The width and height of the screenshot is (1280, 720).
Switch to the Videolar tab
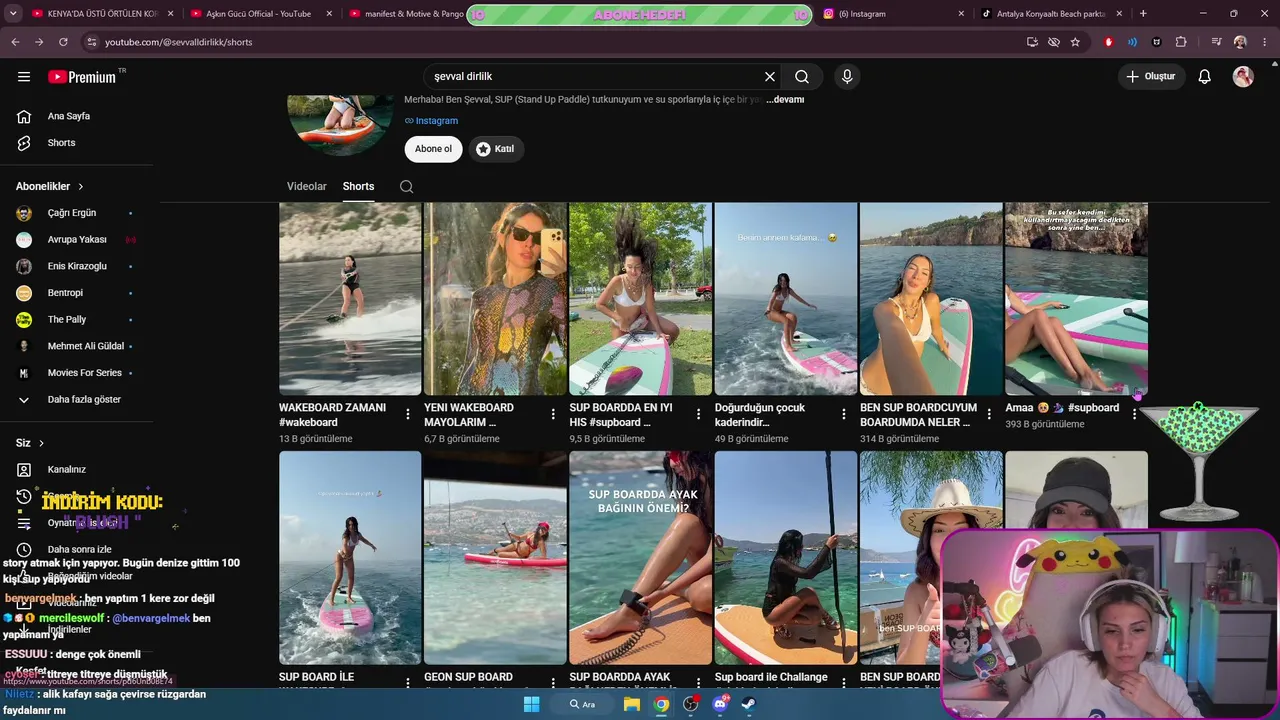pos(307,186)
